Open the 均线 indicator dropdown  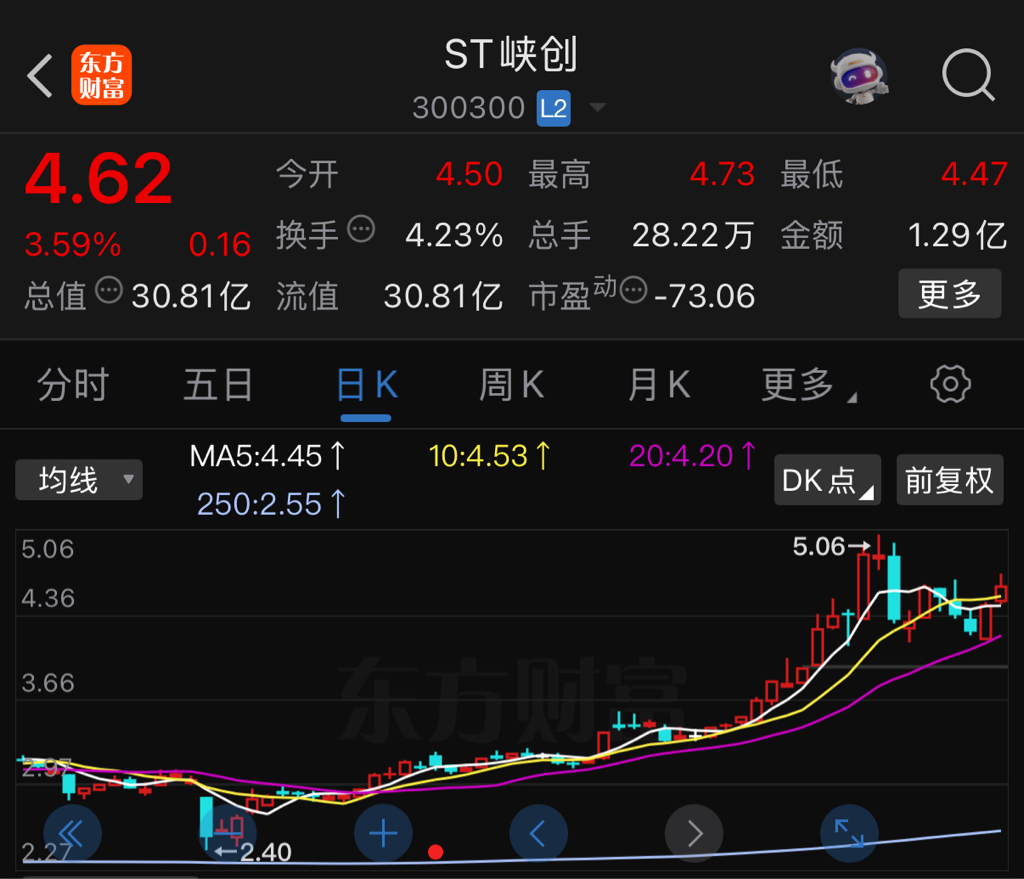tap(79, 480)
